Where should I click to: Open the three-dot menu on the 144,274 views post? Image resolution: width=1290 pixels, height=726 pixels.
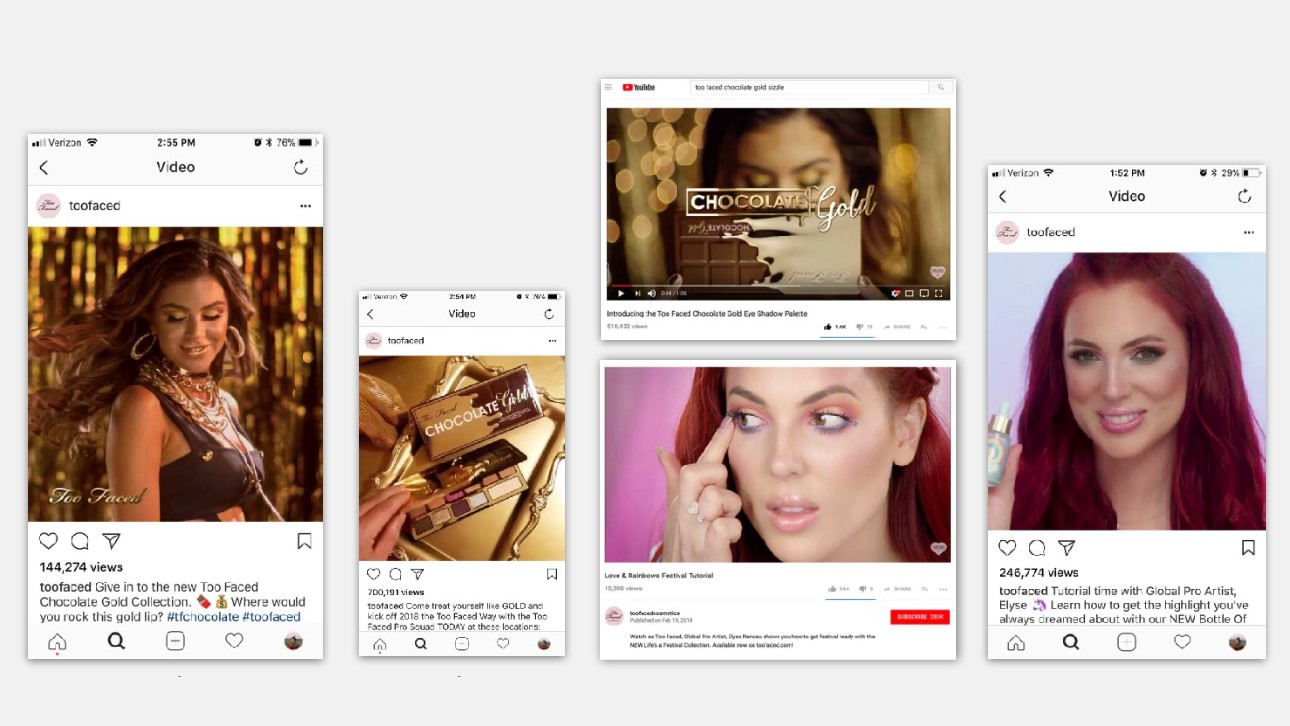(x=305, y=206)
